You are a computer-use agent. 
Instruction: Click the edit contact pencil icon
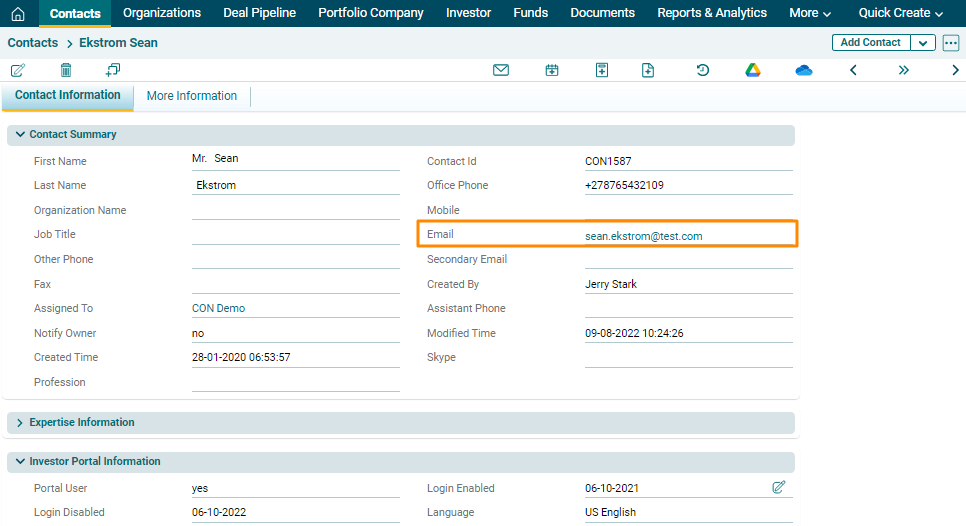(x=18, y=70)
